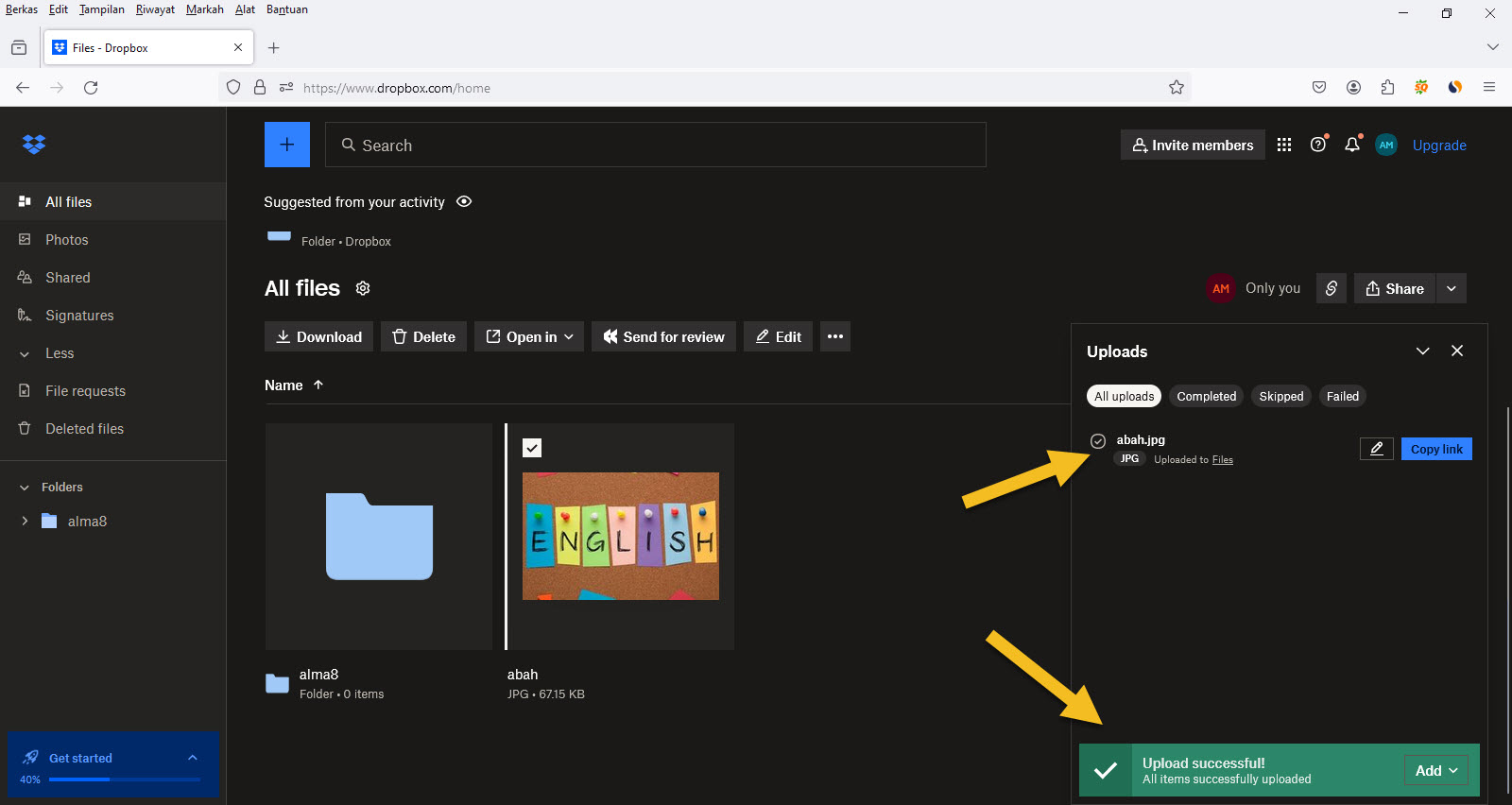Toggle suggested activity visibility eye

click(464, 201)
